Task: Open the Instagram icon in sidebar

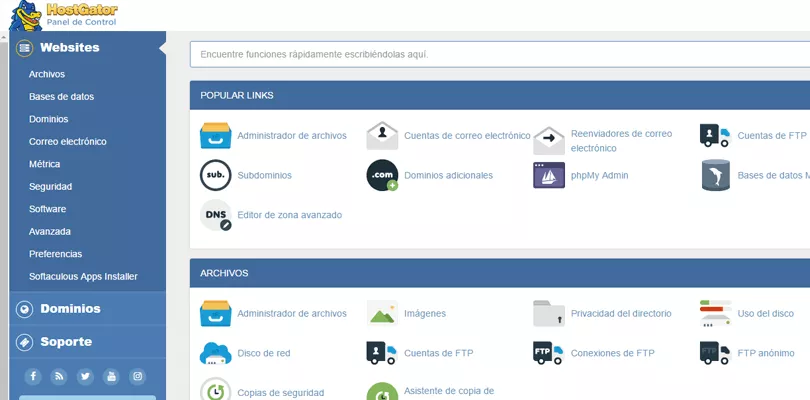Action: click(x=137, y=376)
